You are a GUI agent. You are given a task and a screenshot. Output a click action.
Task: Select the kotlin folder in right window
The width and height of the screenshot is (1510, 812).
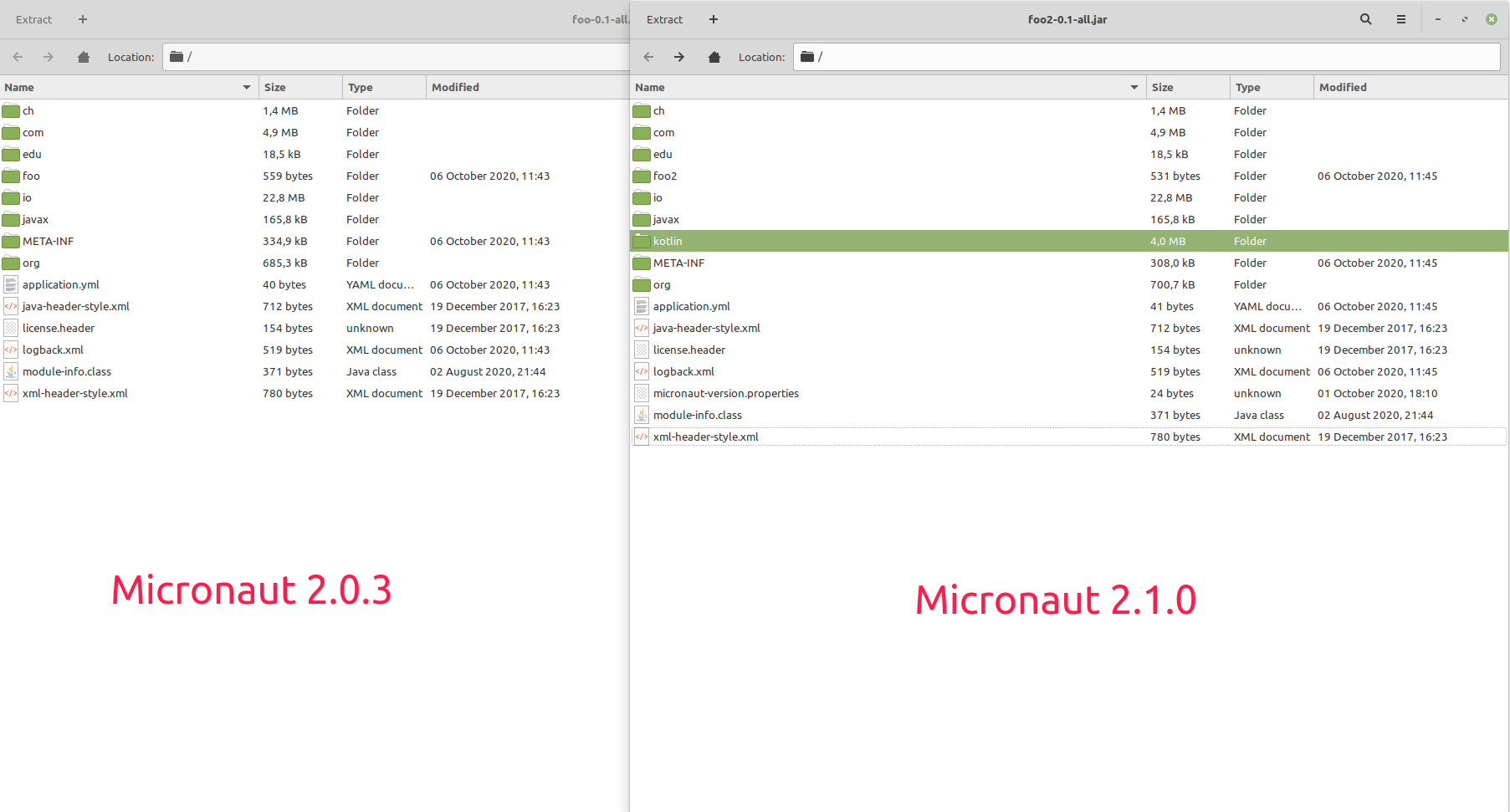1069,241
